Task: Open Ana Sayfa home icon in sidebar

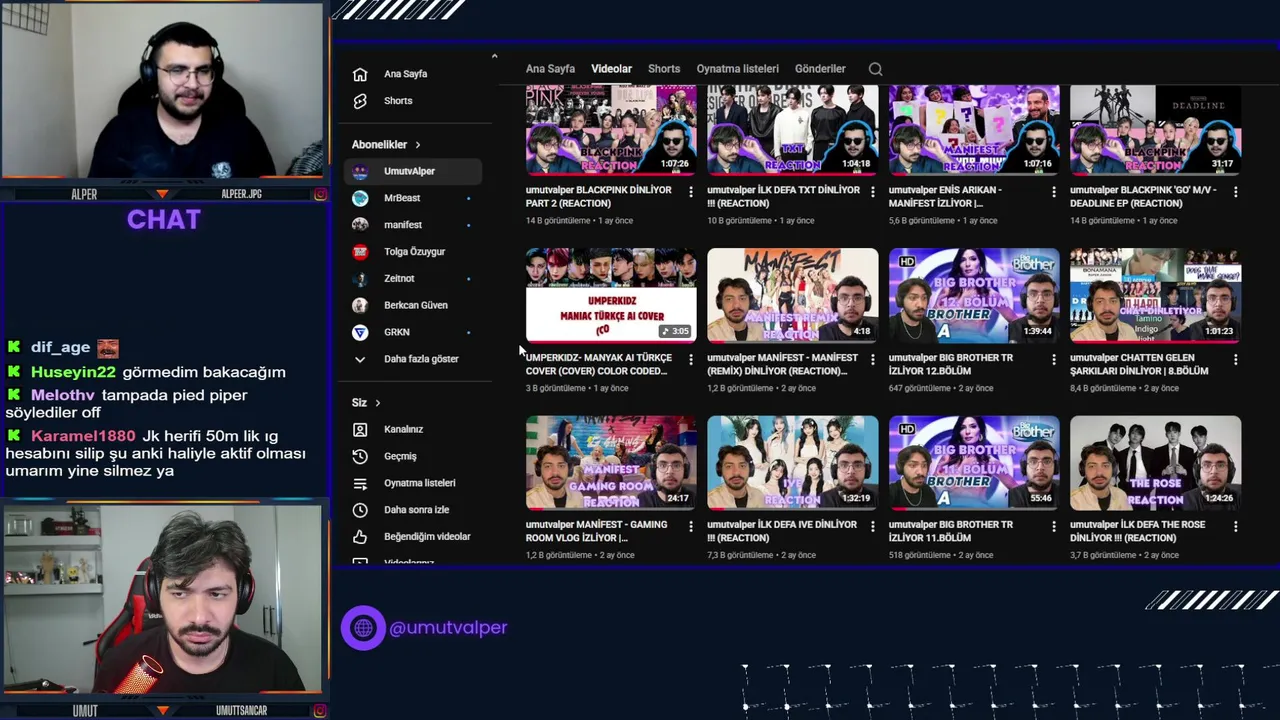Action: (x=360, y=74)
